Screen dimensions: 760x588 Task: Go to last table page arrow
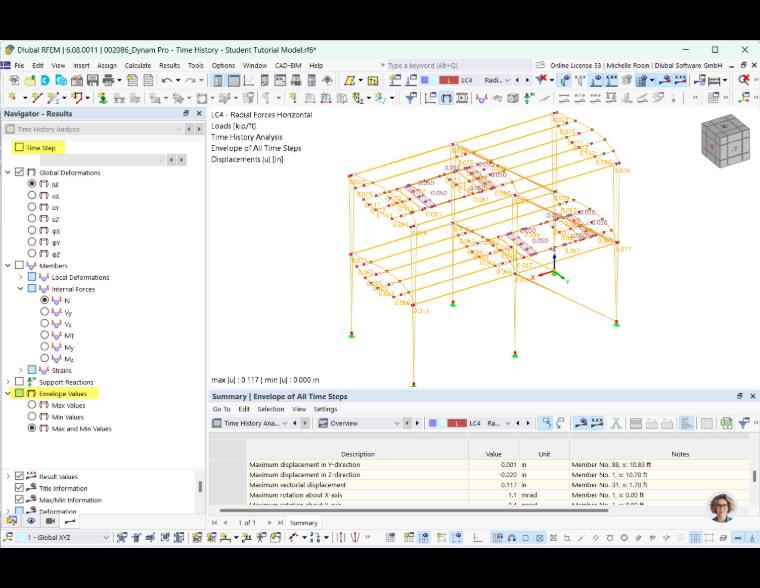point(280,523)
